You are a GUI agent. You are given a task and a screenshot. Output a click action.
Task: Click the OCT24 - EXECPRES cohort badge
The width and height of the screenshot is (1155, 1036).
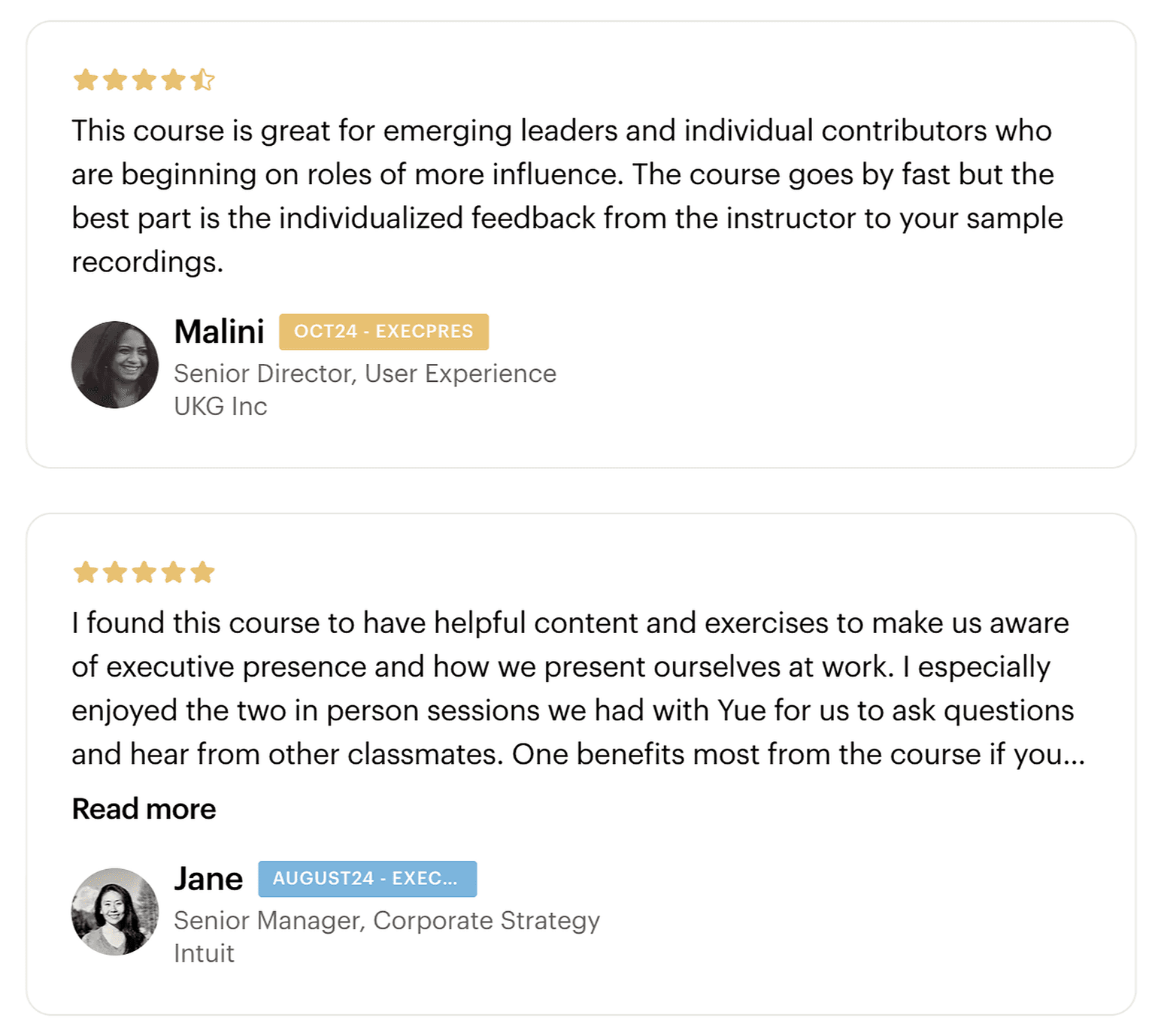pyautogui.click(x=383, y=332)
